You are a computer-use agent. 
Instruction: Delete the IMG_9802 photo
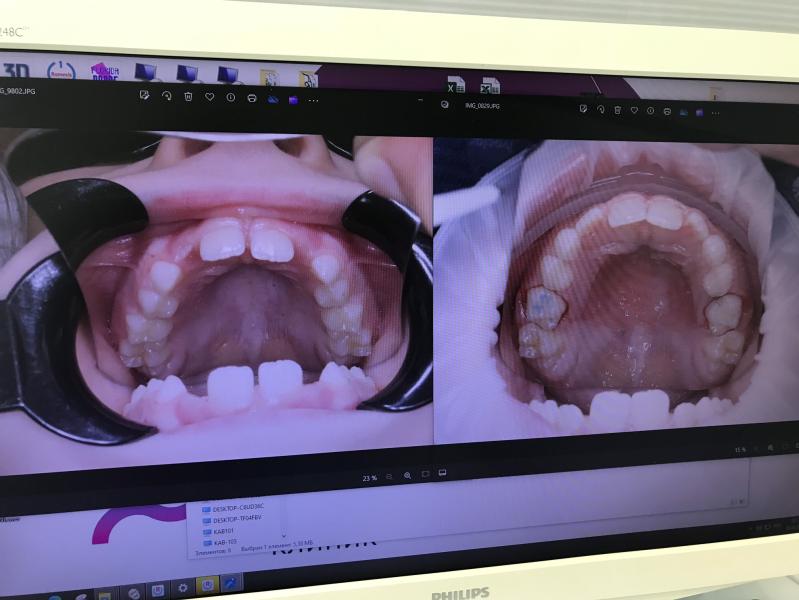tap(188, 96)
